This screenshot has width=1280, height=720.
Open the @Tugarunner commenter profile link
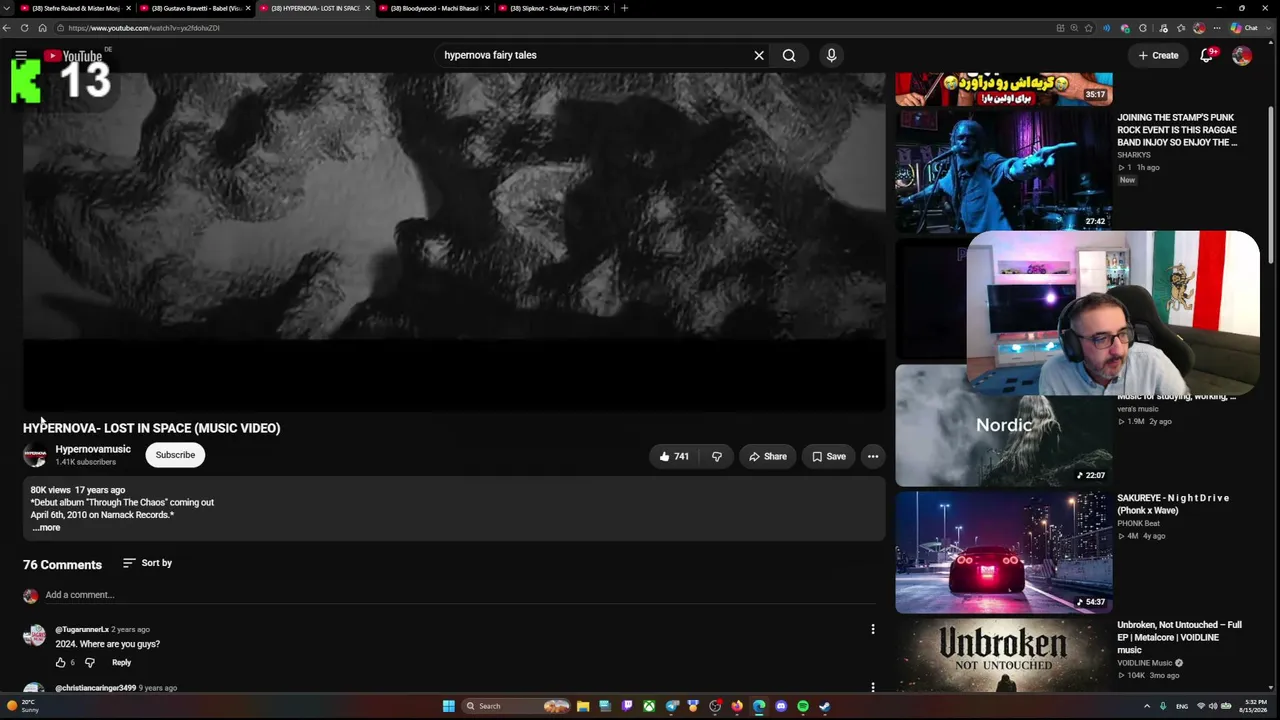[x=82, y=629]
